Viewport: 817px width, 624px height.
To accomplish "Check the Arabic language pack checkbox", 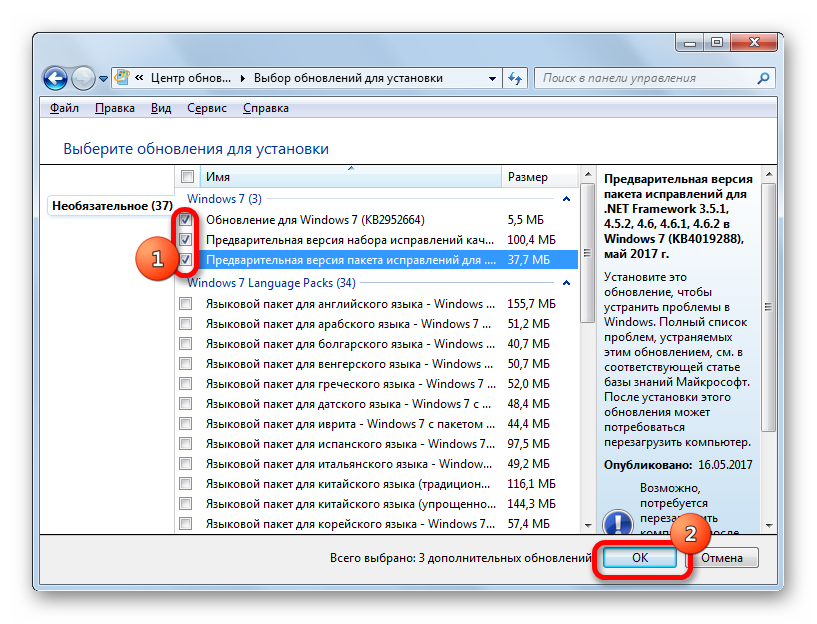I will point(186,324).
